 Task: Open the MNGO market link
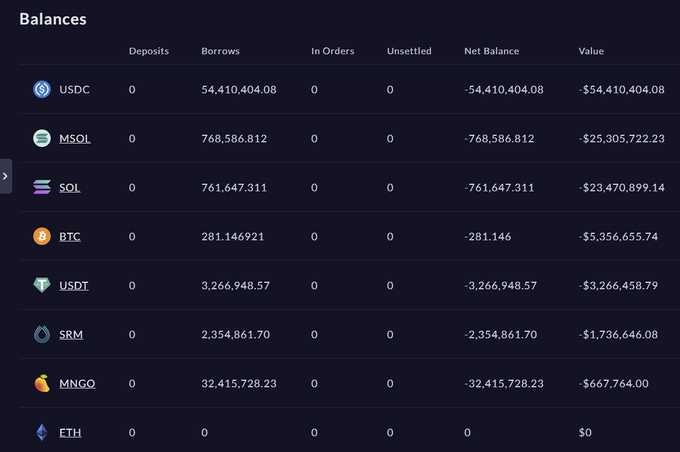(77, 384)
